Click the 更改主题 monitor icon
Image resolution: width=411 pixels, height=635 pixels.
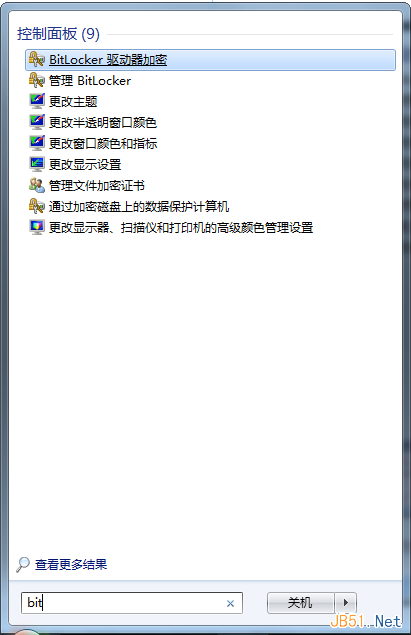(x=36, y=101)
